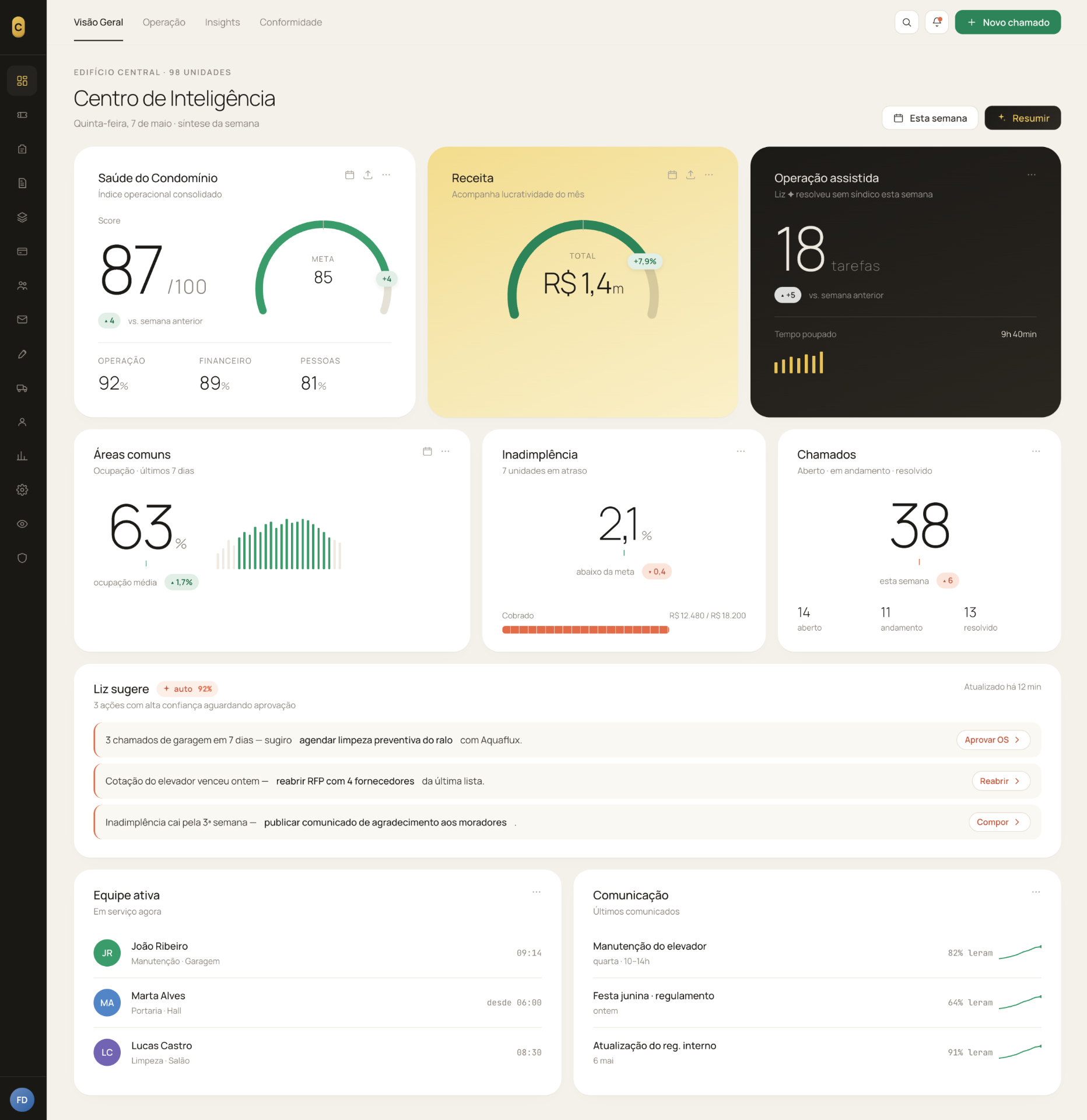Switch to the Visão Geral tab

pos(98,22)
